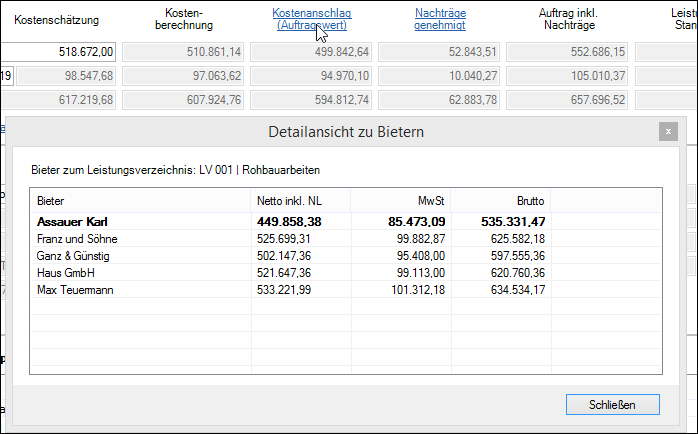
Task: Click the Kostenberechnung column label
Action: [184, 19]
